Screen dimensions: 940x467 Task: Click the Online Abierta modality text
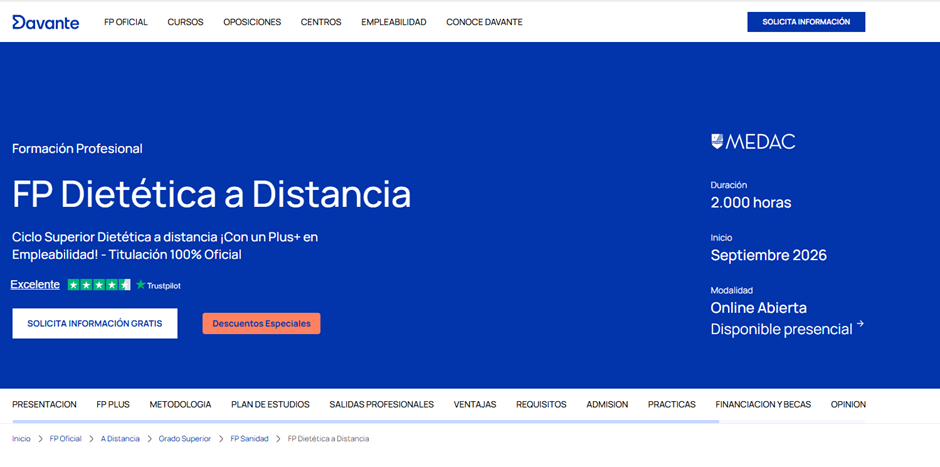pos(758,308)
